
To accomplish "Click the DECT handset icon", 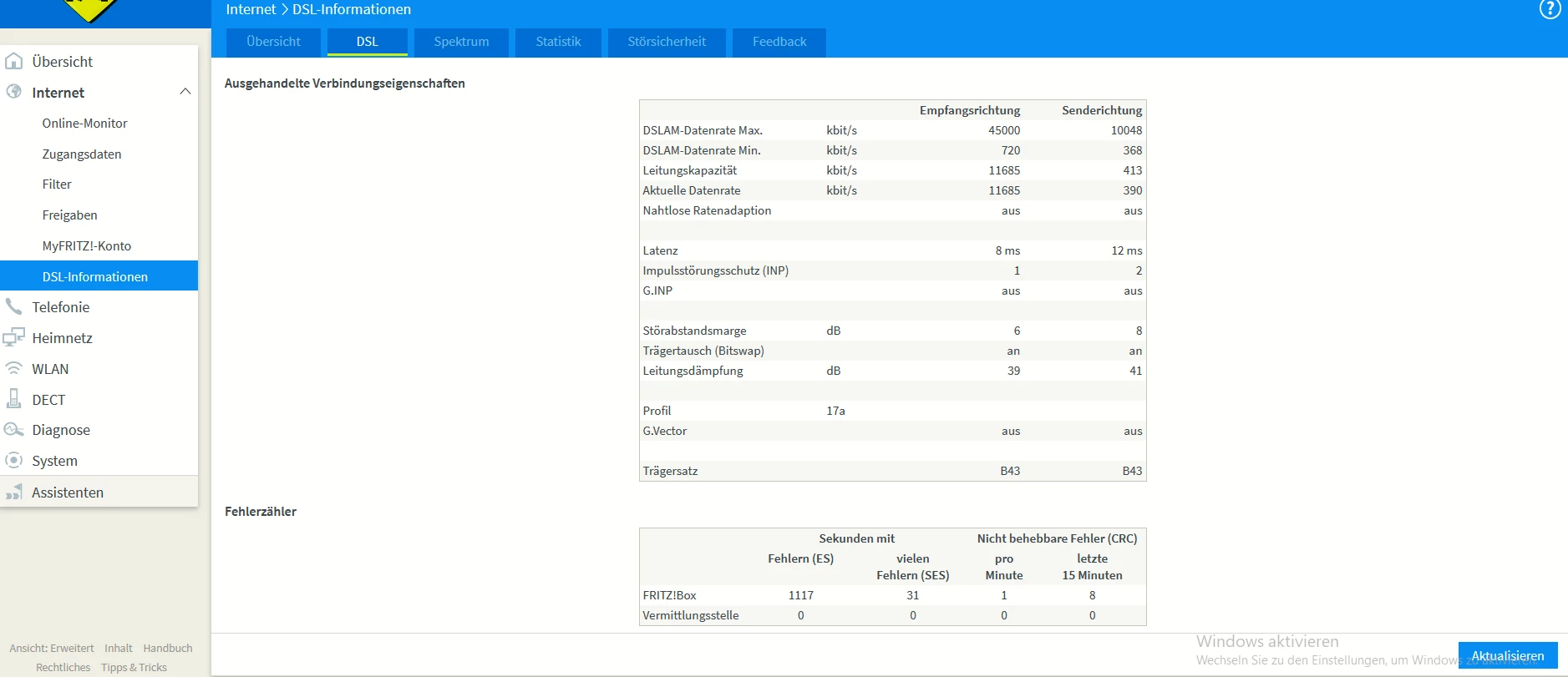I will 14,399.
